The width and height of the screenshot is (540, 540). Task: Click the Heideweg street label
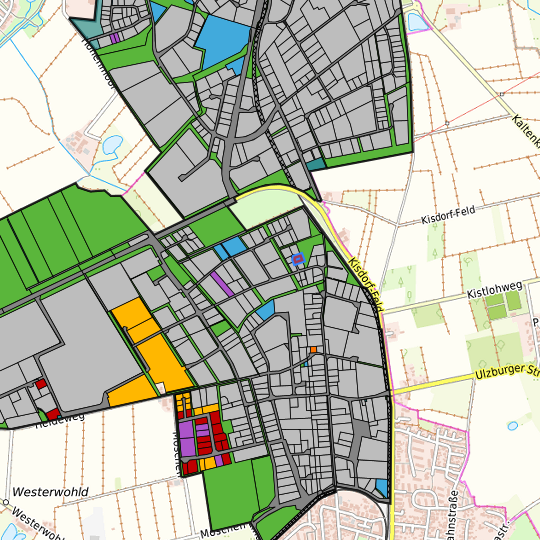60,421
